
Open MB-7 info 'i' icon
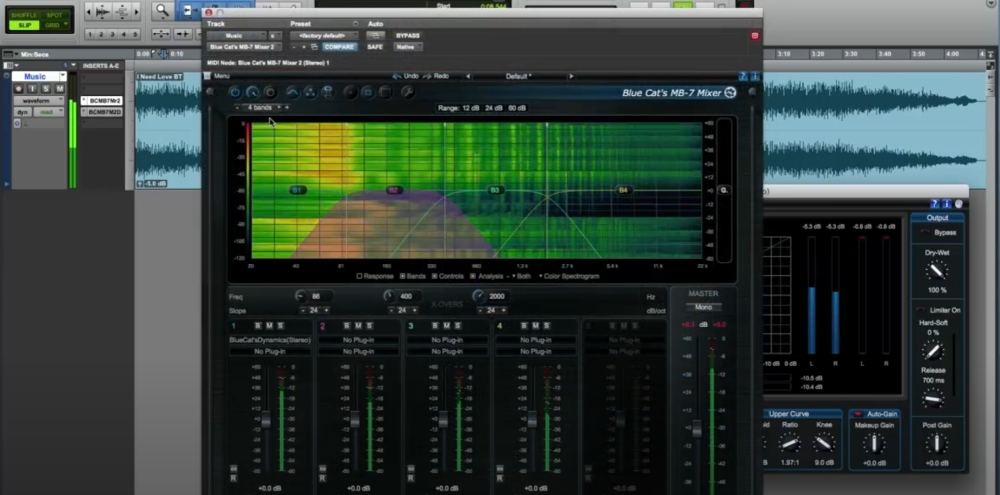click(x=755, y=77)
